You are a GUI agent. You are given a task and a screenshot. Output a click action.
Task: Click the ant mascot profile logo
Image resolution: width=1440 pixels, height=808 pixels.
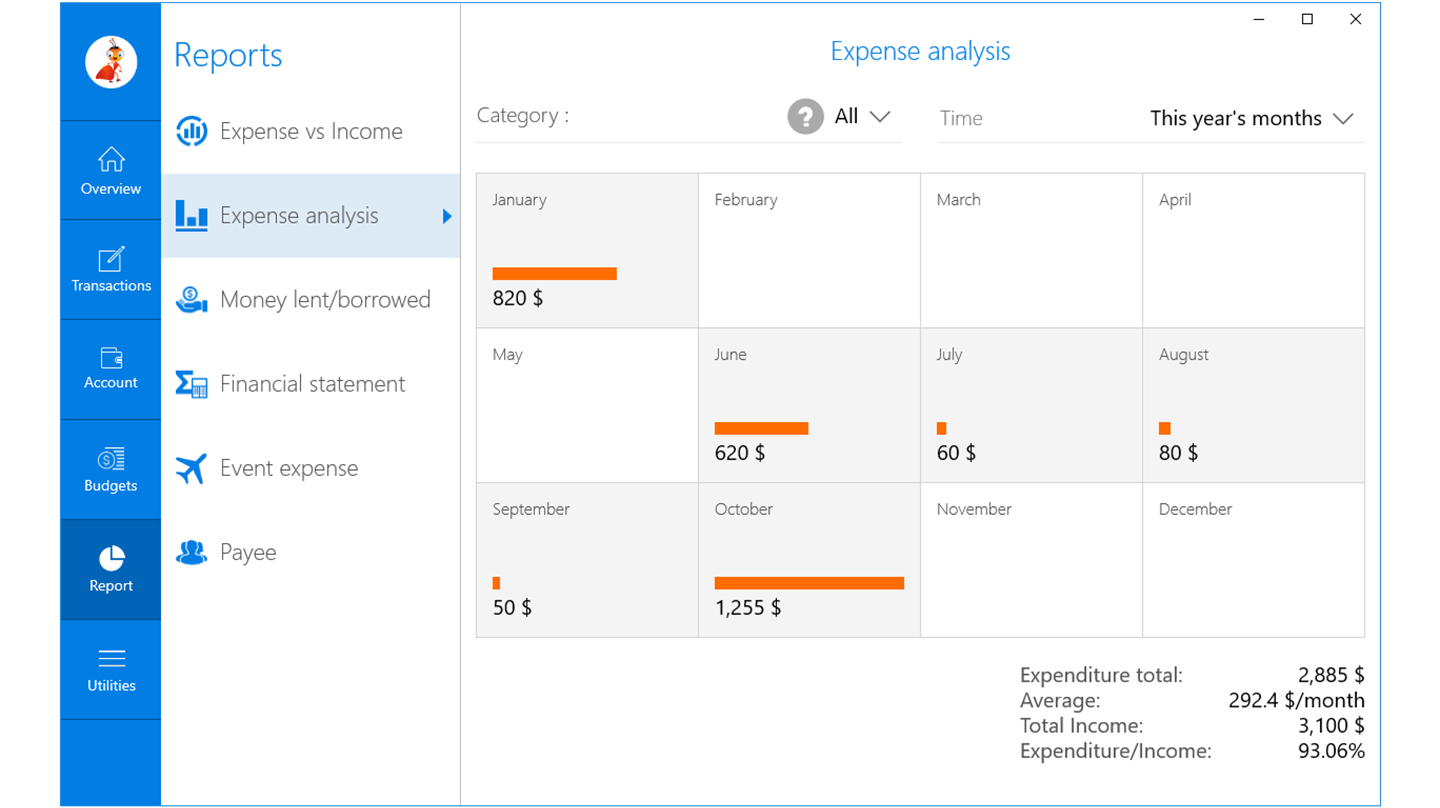tap(111, 62)
